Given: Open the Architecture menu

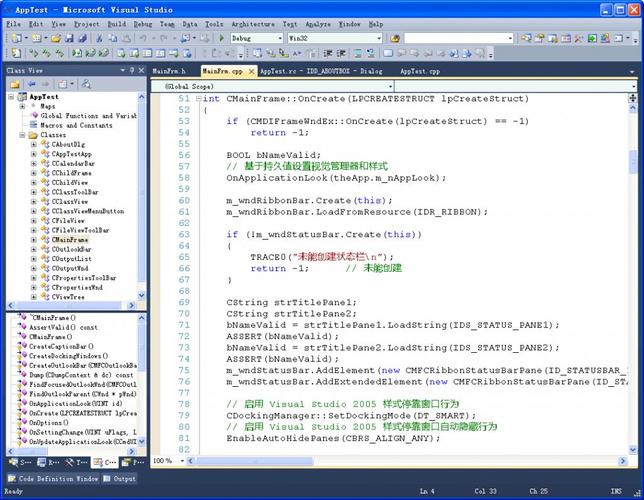Looking at the screenshot, I should pos(253,23).
